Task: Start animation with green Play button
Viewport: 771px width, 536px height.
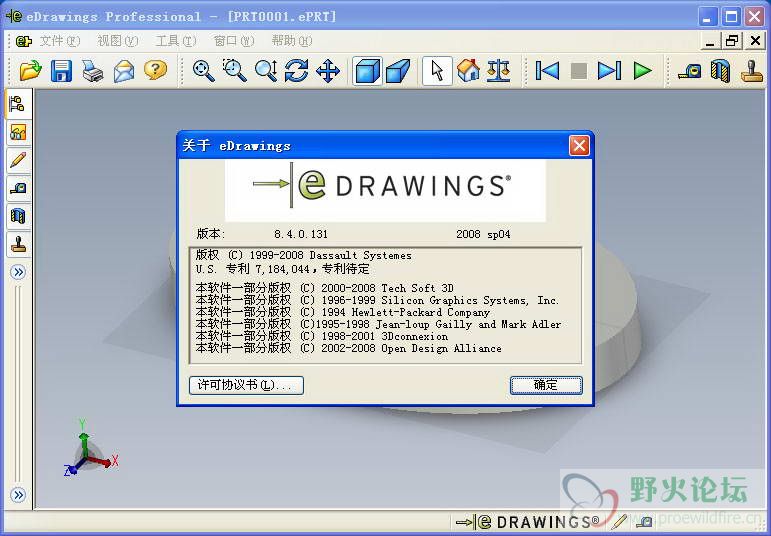Action: pyautogui.click(x=642, y=71)
